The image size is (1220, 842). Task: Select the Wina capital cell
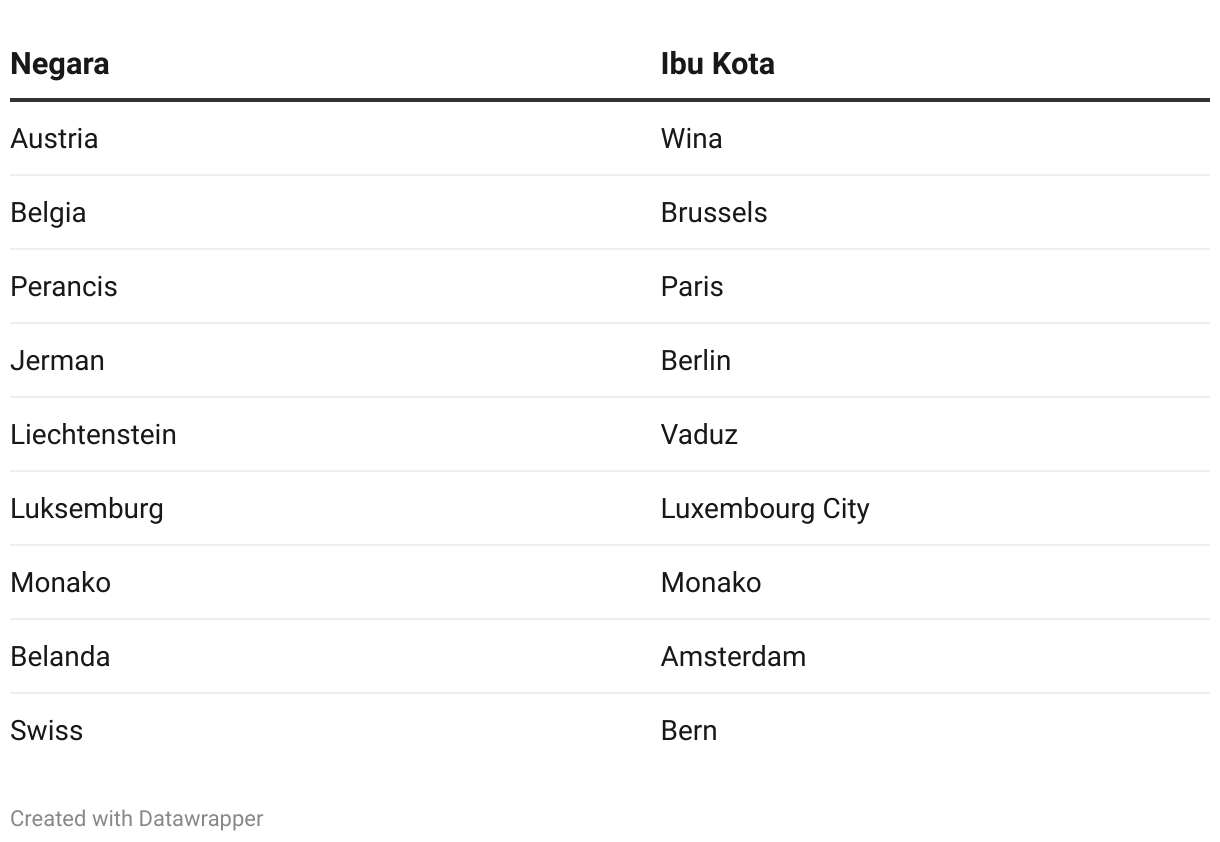click(691, 138)
